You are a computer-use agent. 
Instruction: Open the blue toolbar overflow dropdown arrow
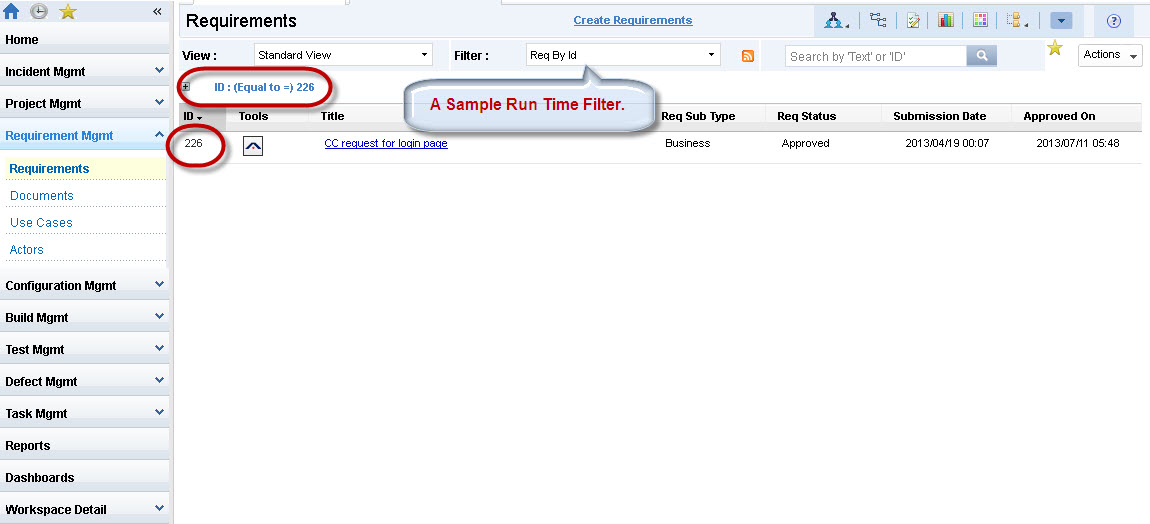[x=1061, y=21]
